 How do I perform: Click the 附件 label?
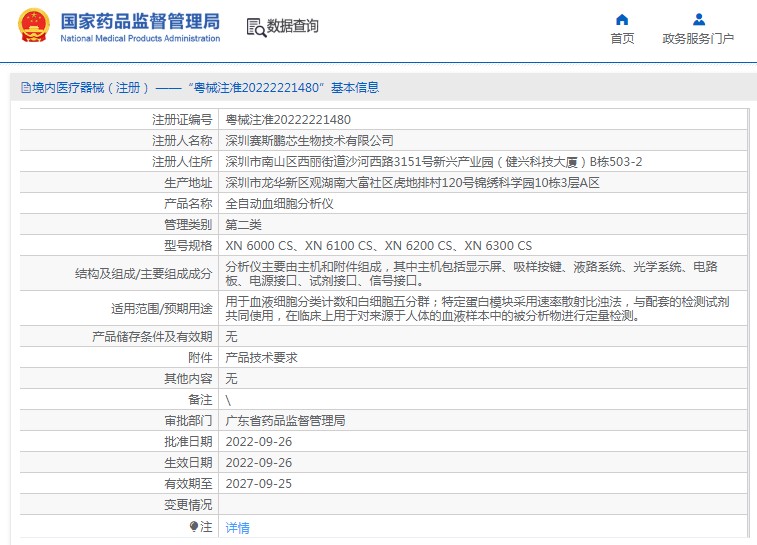pos(200,358)
